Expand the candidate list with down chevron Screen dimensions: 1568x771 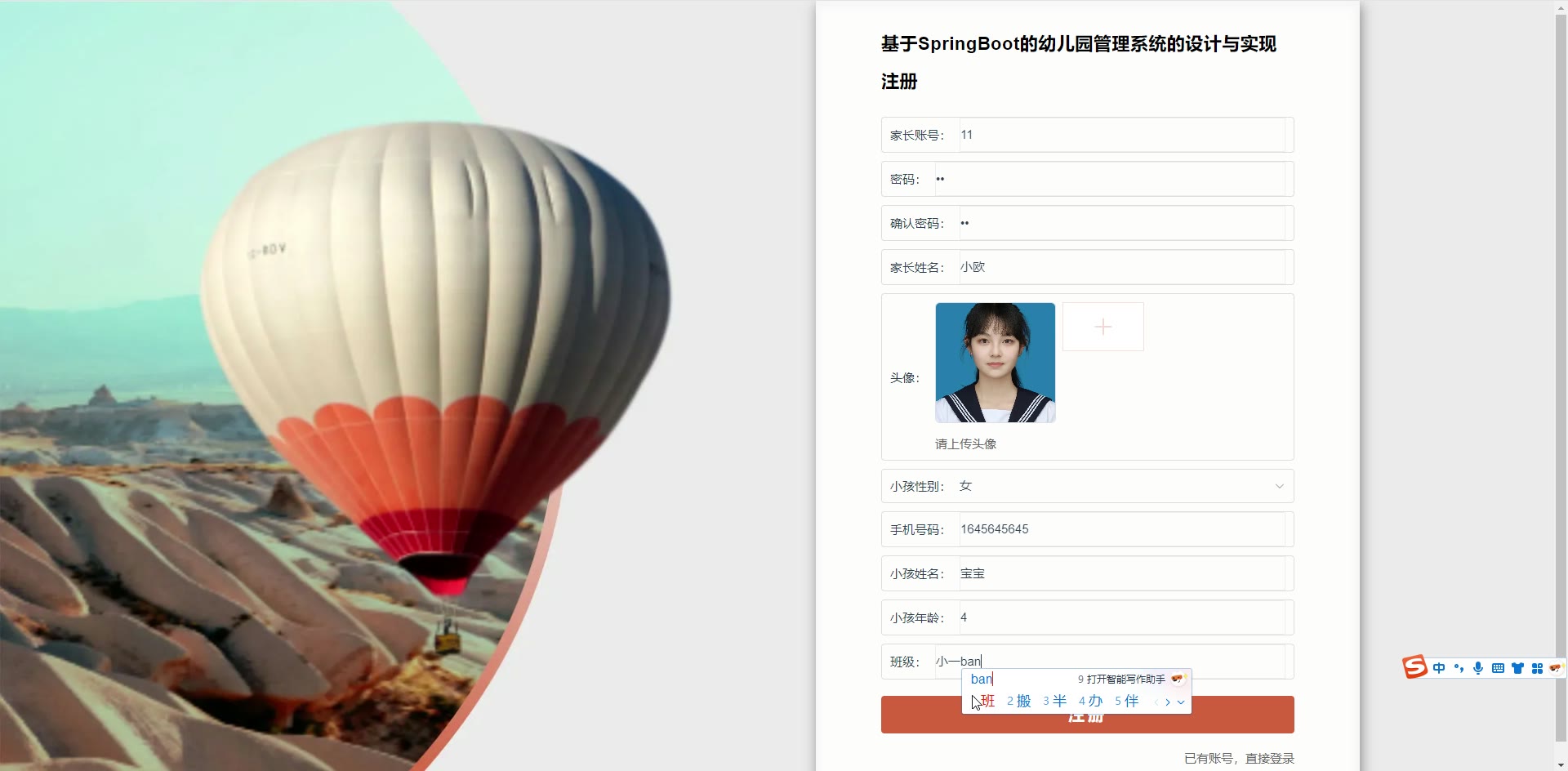1181,702
